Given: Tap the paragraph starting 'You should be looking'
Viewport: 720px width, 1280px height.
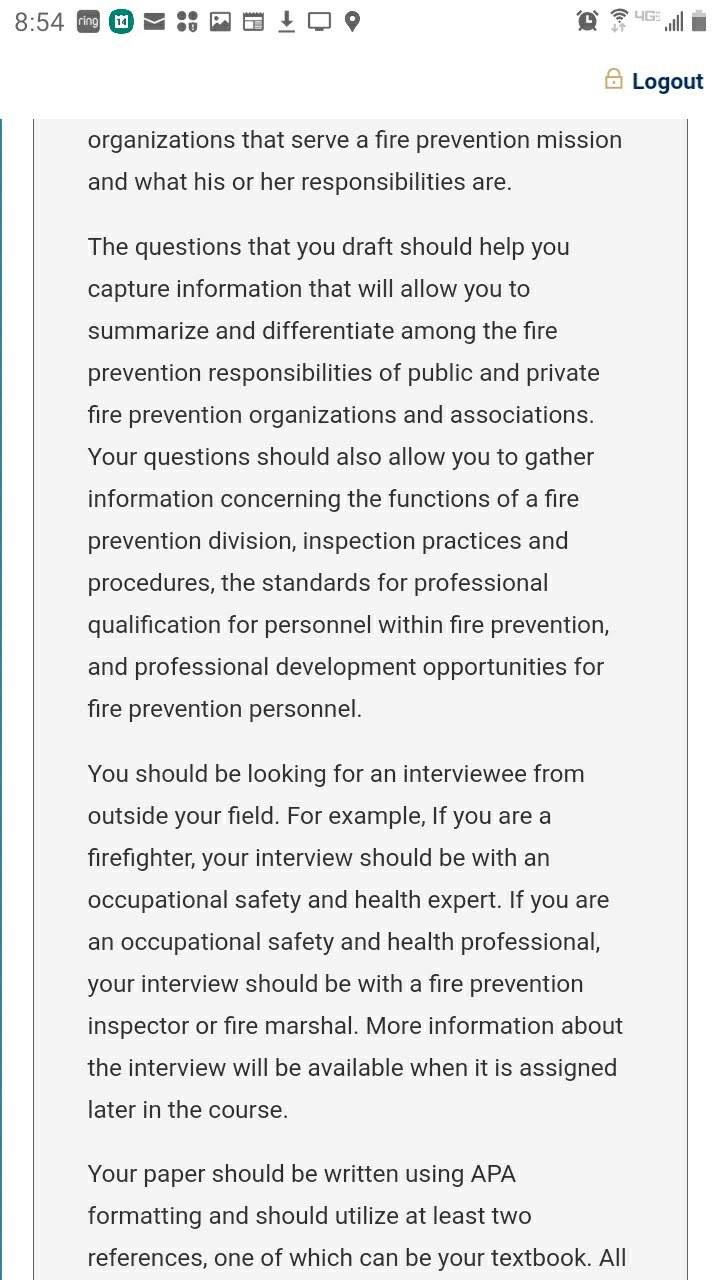Looking at the screenshot, I should click(x=355, y=942).
